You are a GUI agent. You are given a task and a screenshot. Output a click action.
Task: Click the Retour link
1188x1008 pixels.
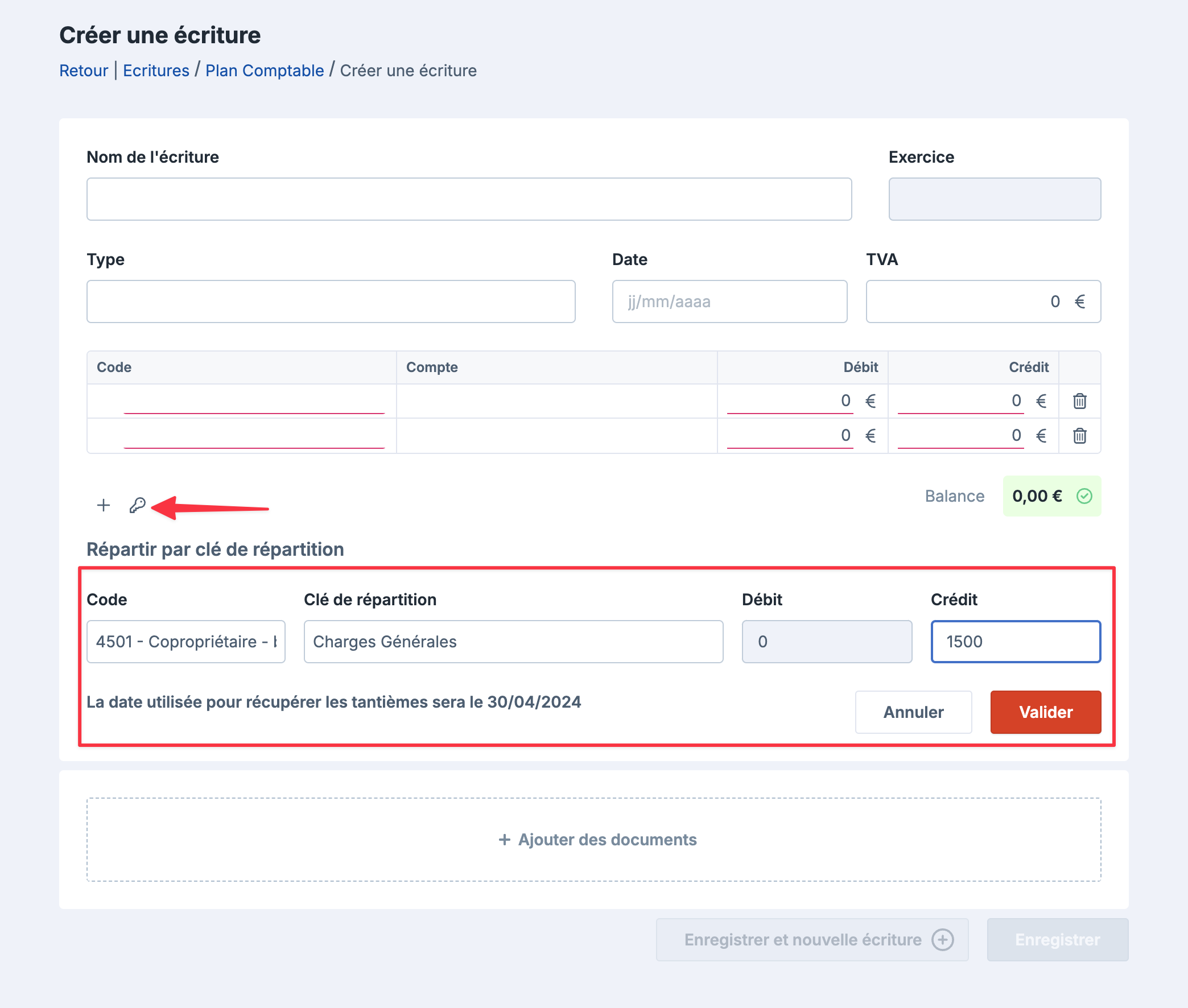[x=84, y=71]
